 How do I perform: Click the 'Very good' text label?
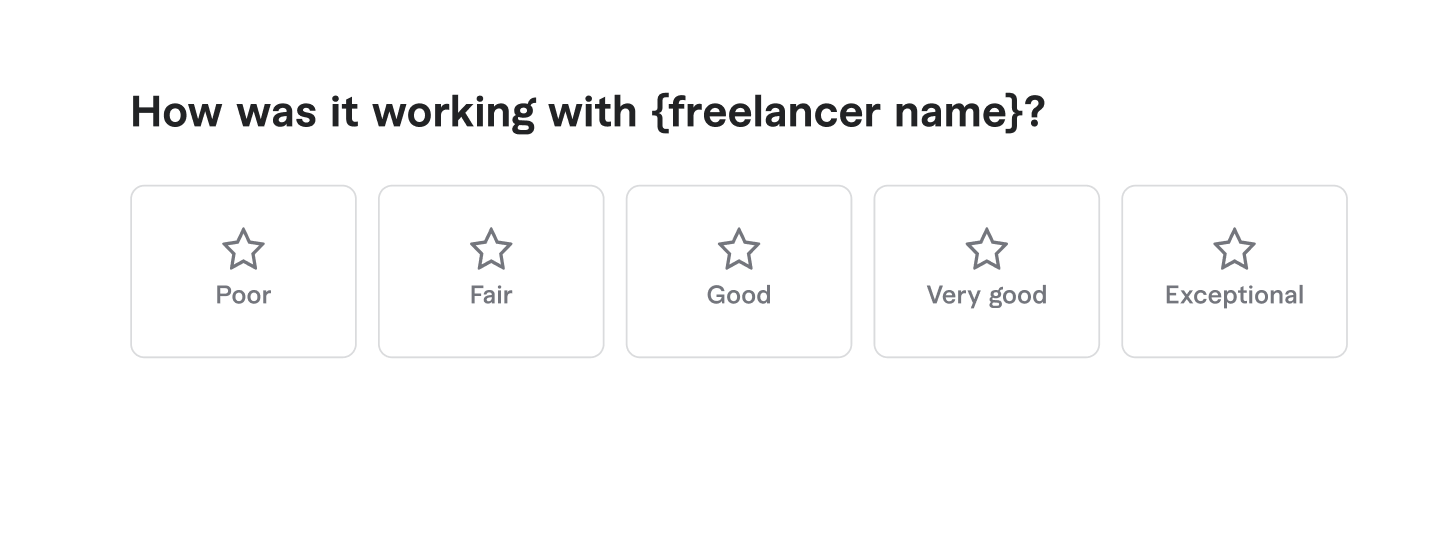pos(987,295)
